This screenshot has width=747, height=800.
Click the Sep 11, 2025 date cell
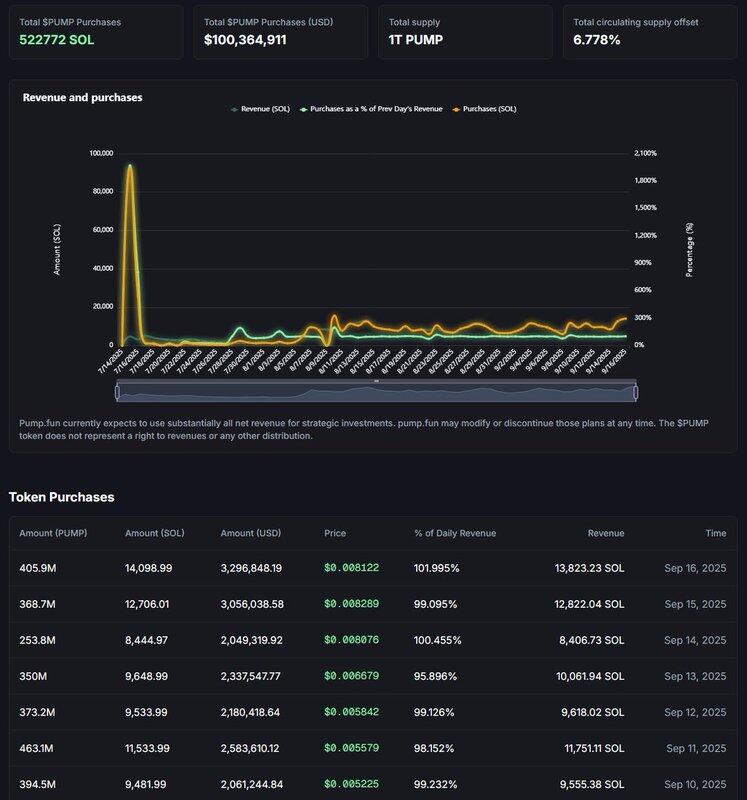(x=696, y=748)
